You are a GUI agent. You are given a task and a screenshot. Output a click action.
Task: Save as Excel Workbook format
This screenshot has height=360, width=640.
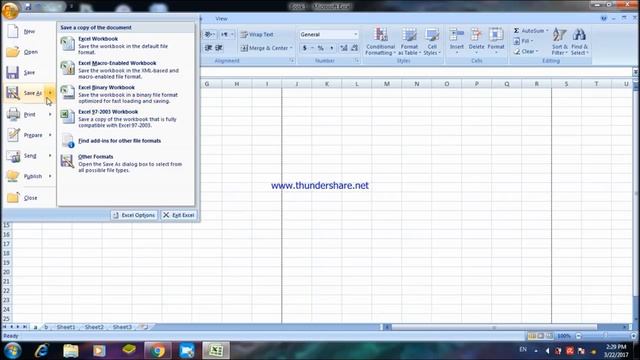tap(126, 45)
